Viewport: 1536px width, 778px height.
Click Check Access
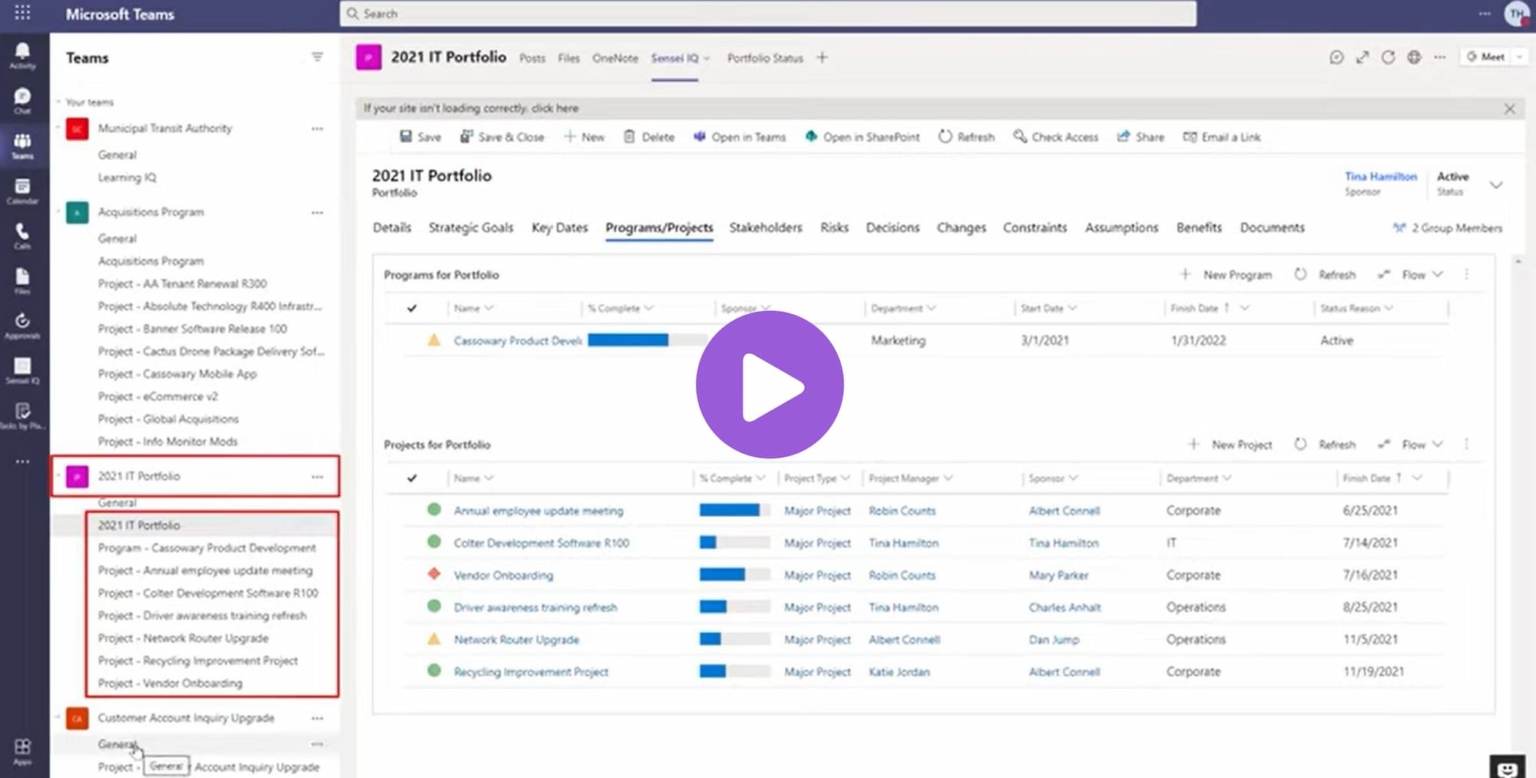tap(1055, 137)
